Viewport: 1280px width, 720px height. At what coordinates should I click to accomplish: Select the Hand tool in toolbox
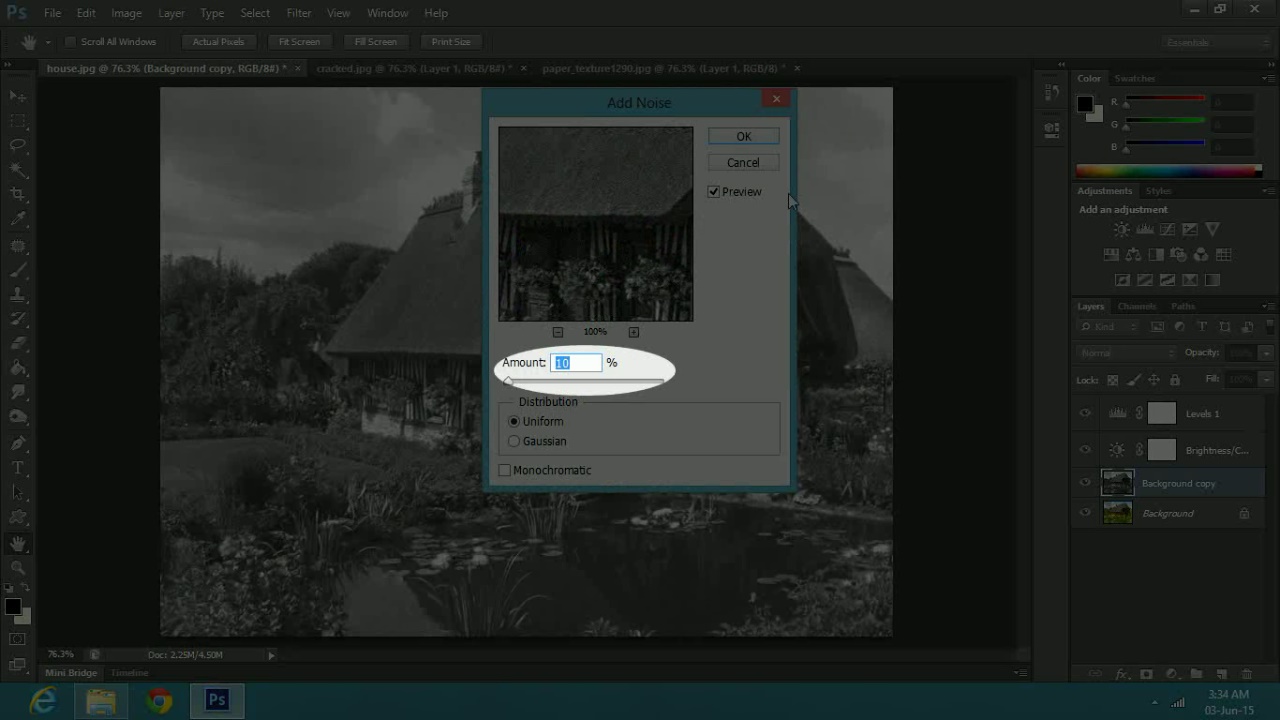click(18, 543)
